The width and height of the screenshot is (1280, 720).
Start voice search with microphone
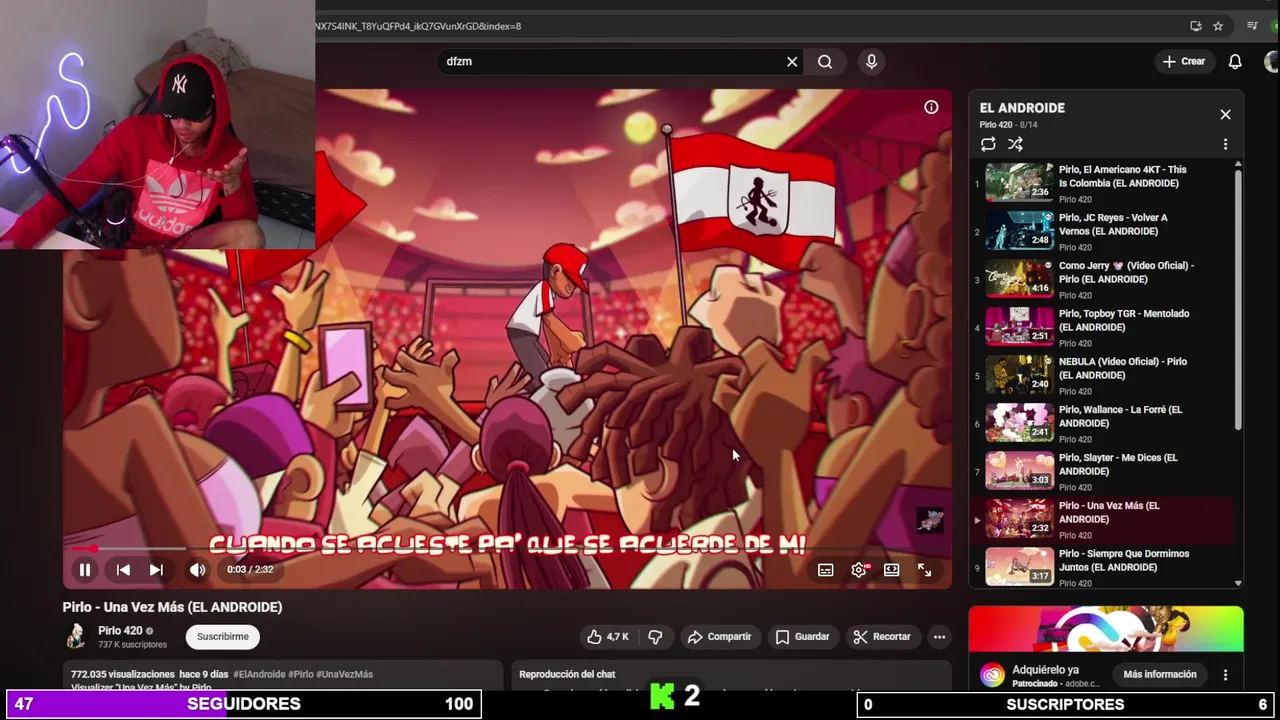pos(871,62)
